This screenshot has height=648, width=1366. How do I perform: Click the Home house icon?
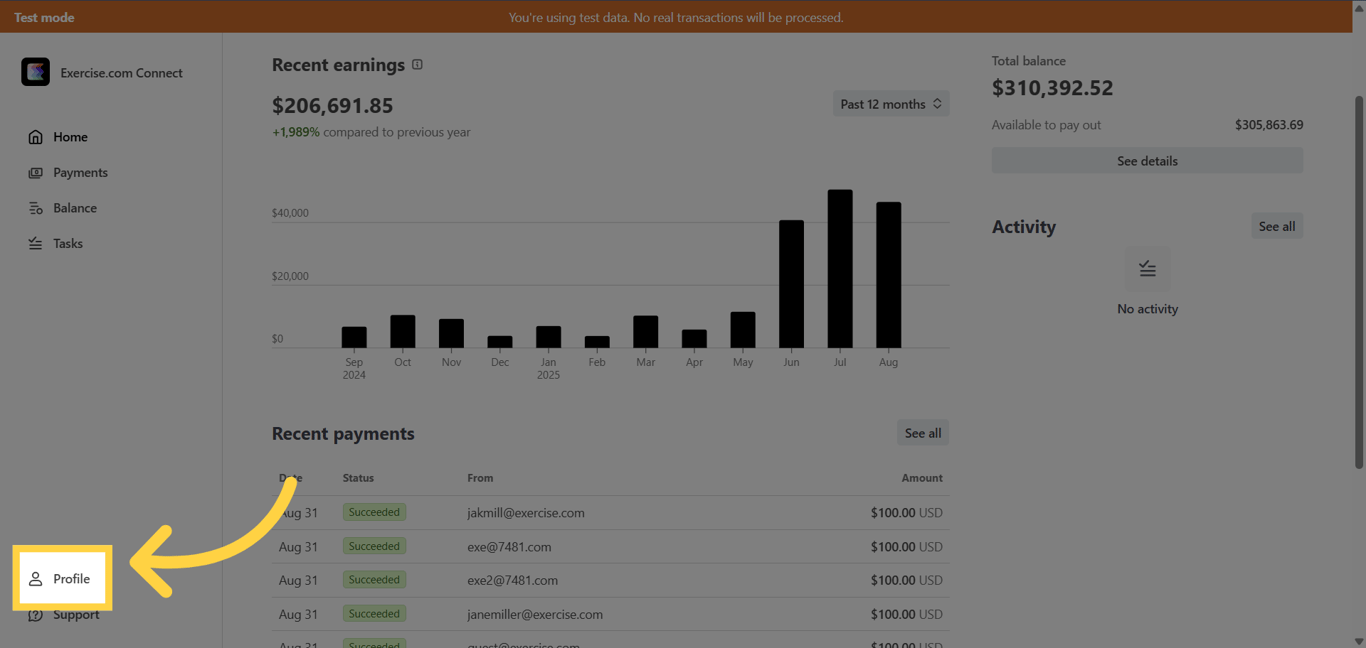point(36,137)
